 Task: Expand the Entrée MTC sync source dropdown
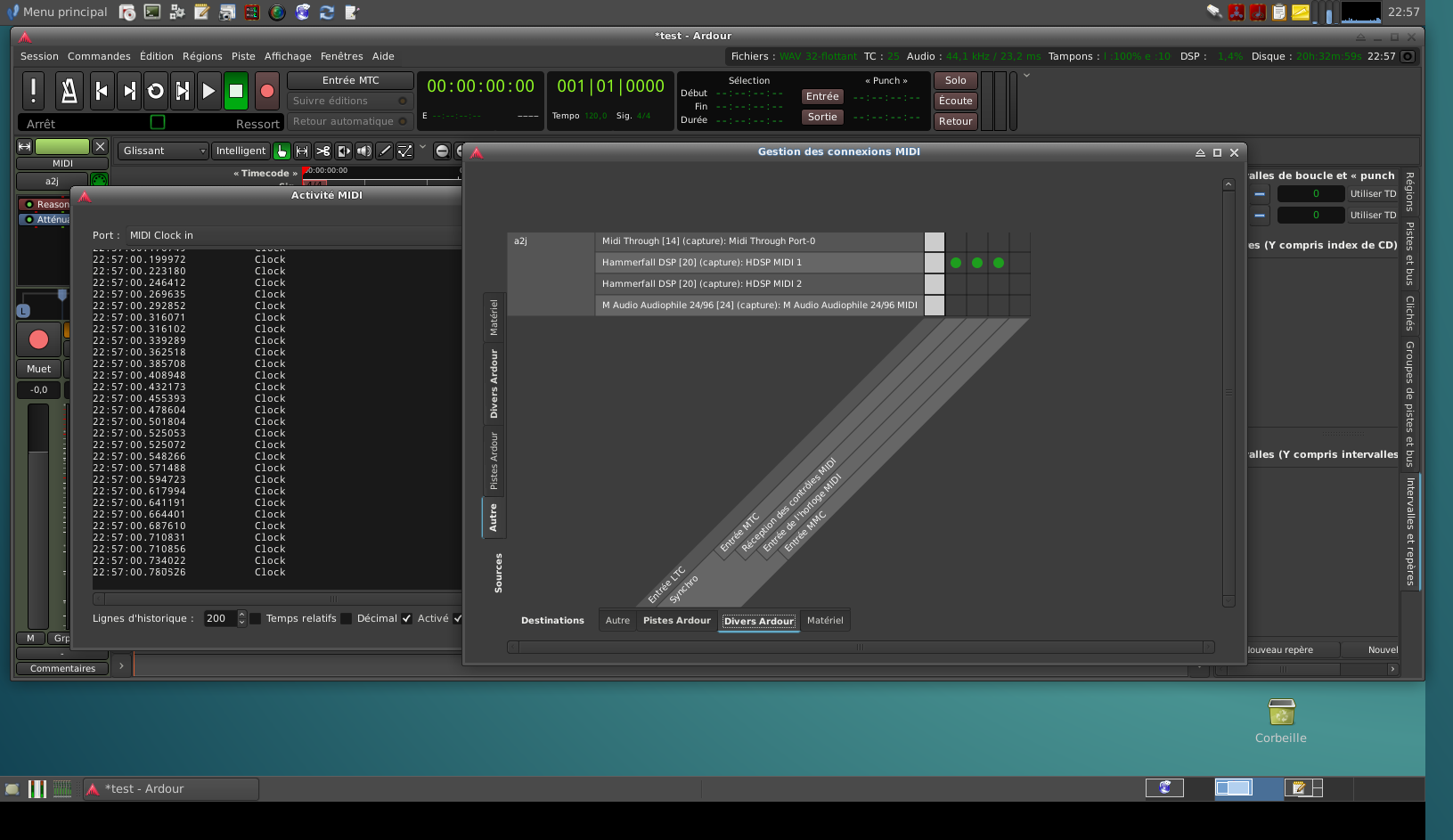pos(350,80)
